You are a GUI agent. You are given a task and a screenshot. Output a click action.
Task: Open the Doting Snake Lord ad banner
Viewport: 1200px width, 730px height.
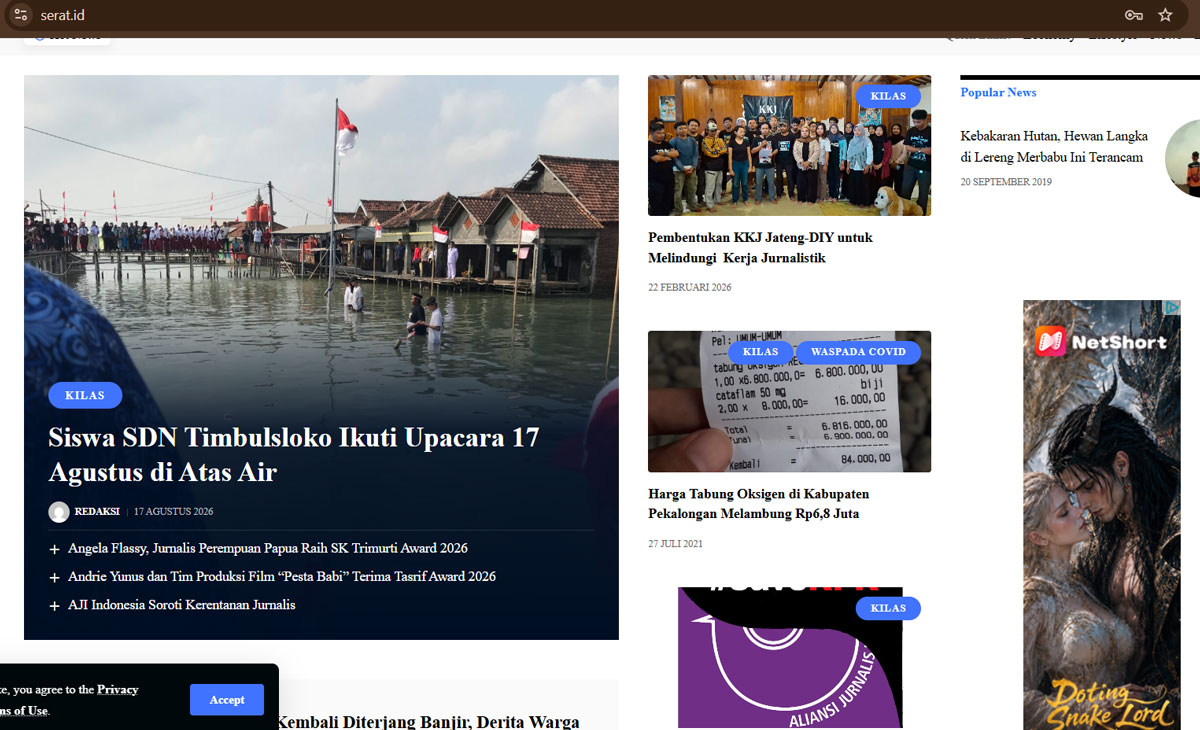pyautogui.click(x=1102, y=515)
